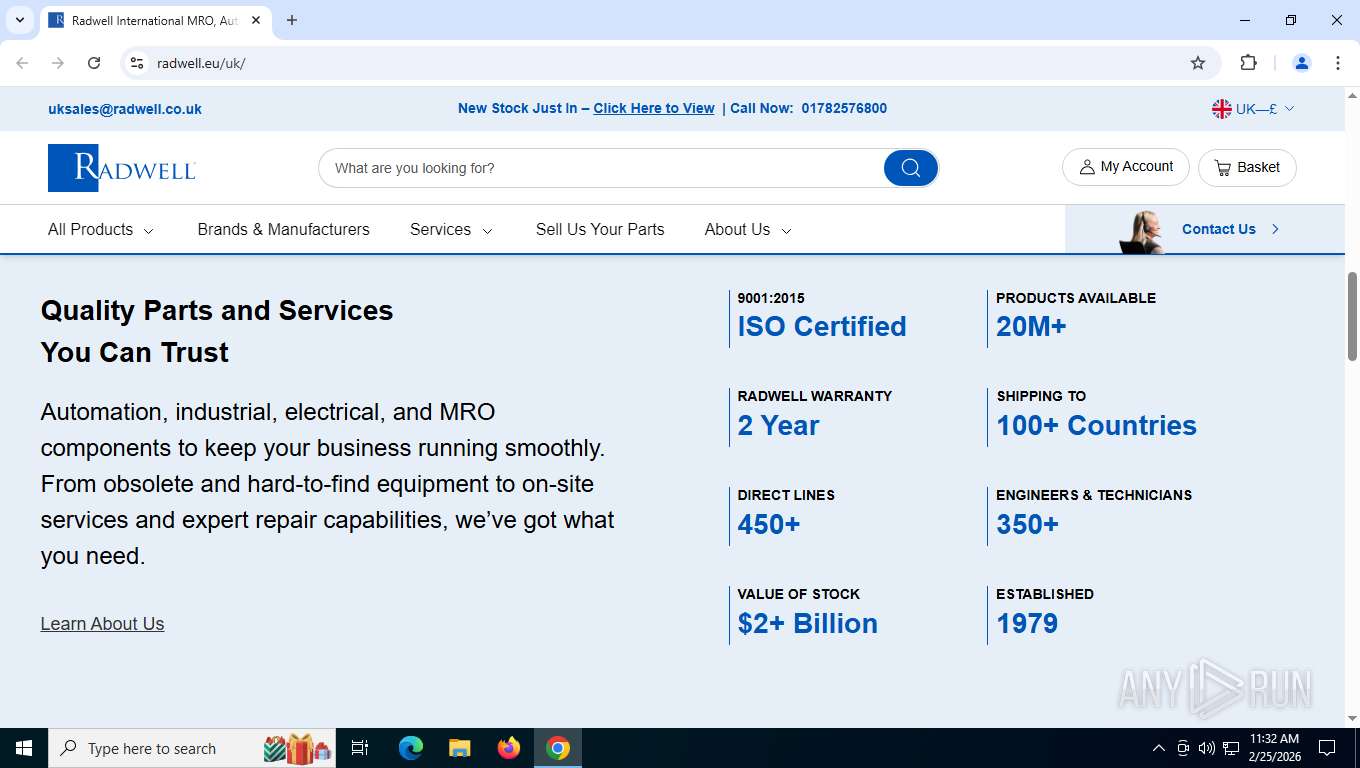1360x768 pixels.
Task: Click the 2 Year warranty text
Action: click(778, 425)
